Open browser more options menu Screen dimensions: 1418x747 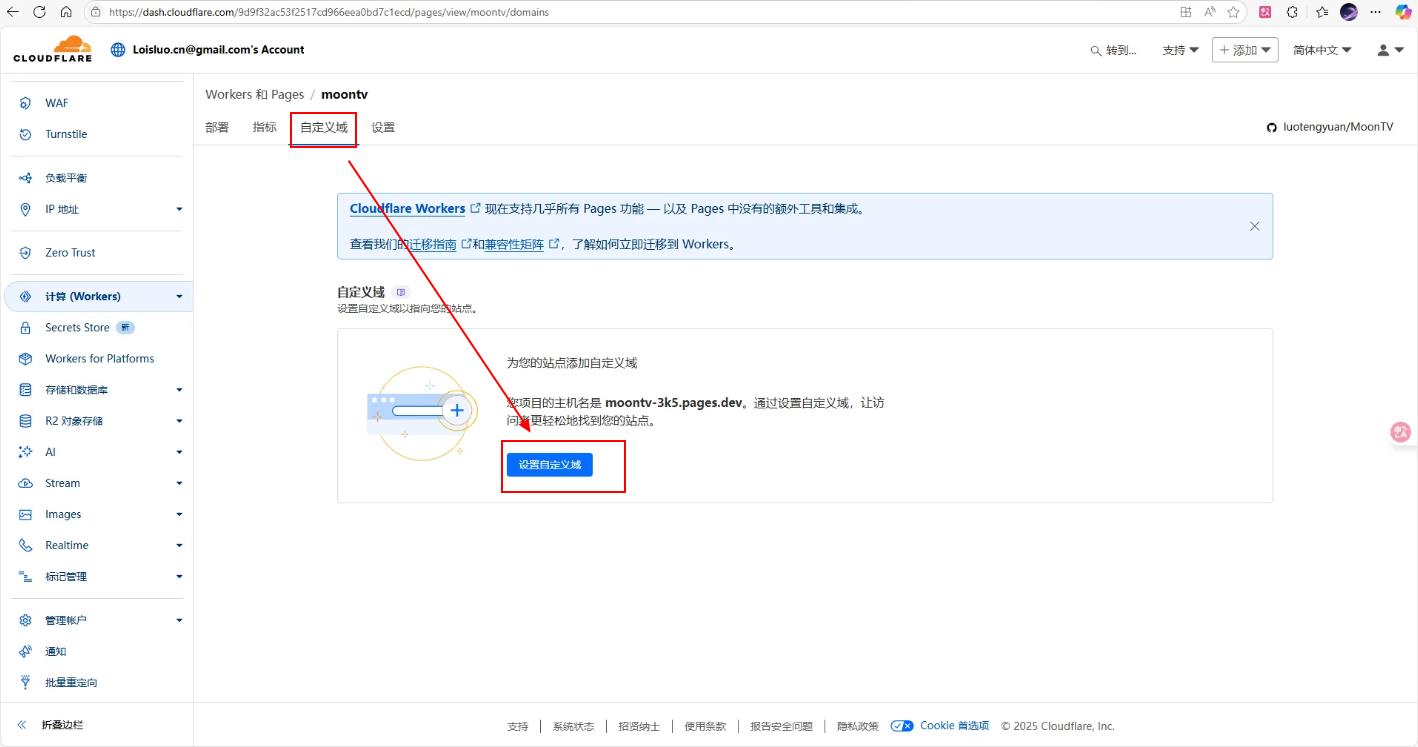pyautogui.click(x=1376, y=12)
